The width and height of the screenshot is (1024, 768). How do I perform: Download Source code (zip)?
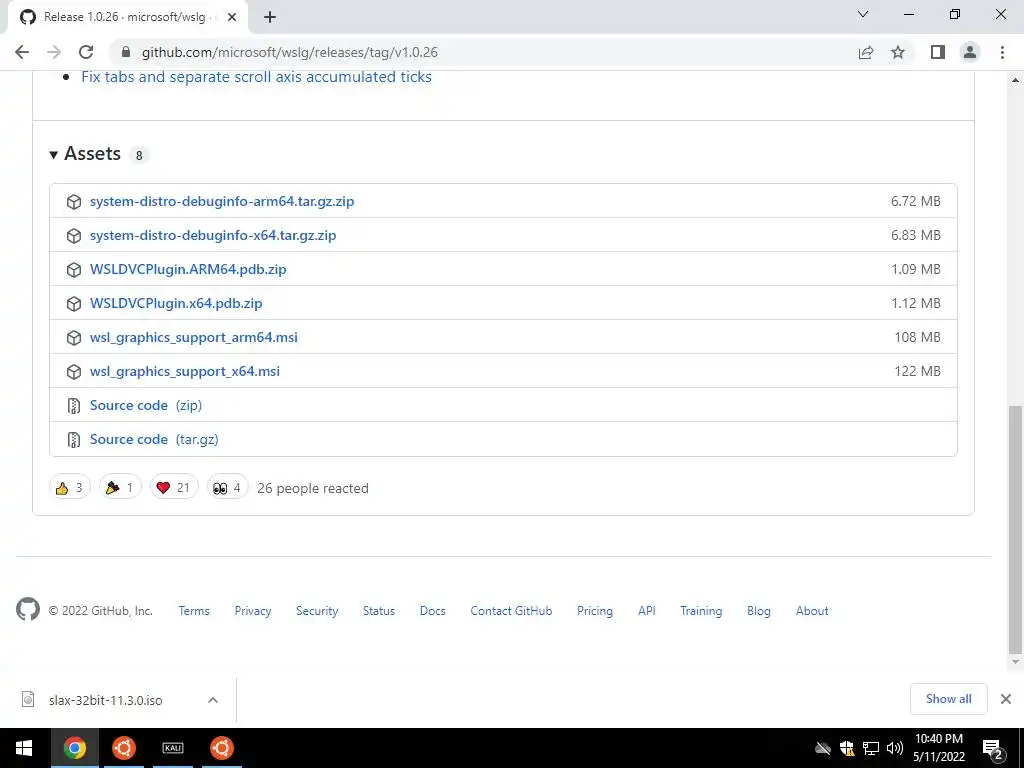point(146,405)
